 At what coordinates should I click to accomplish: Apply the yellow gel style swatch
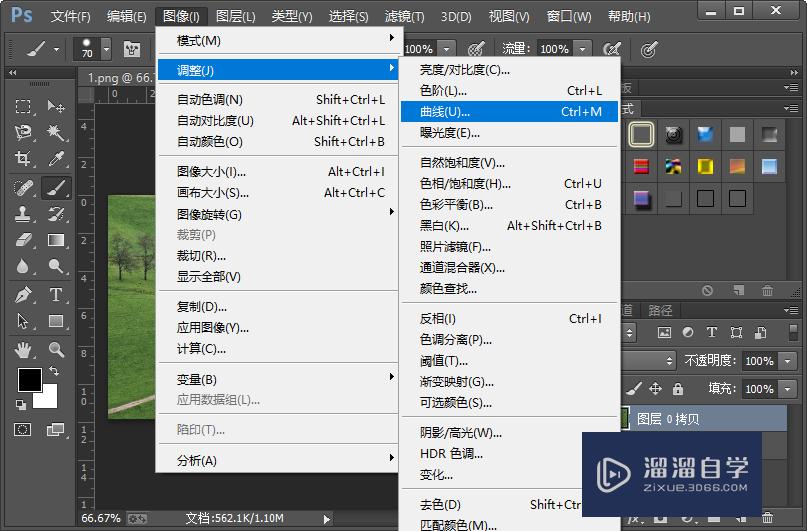[705, 167]
